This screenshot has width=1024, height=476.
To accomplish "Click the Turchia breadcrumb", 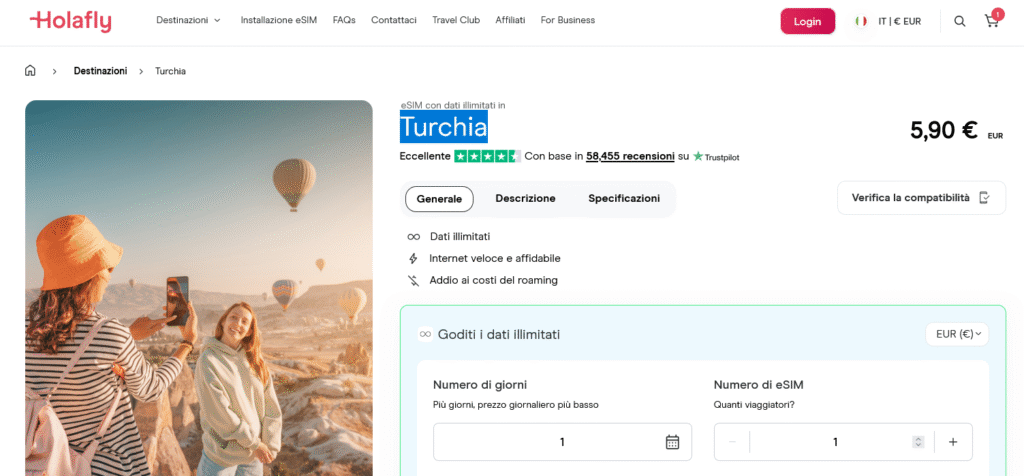I will pyautogui.click(x=170, y=71).
